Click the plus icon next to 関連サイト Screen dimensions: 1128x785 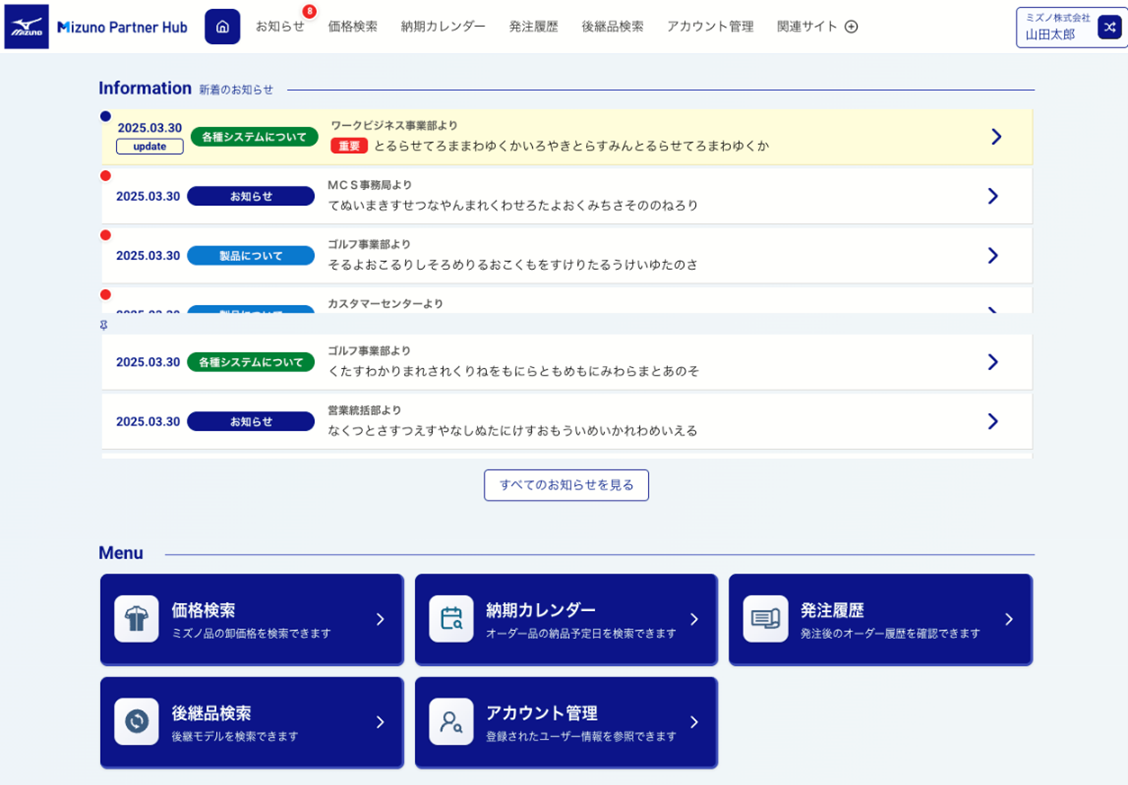click(851, 27)
